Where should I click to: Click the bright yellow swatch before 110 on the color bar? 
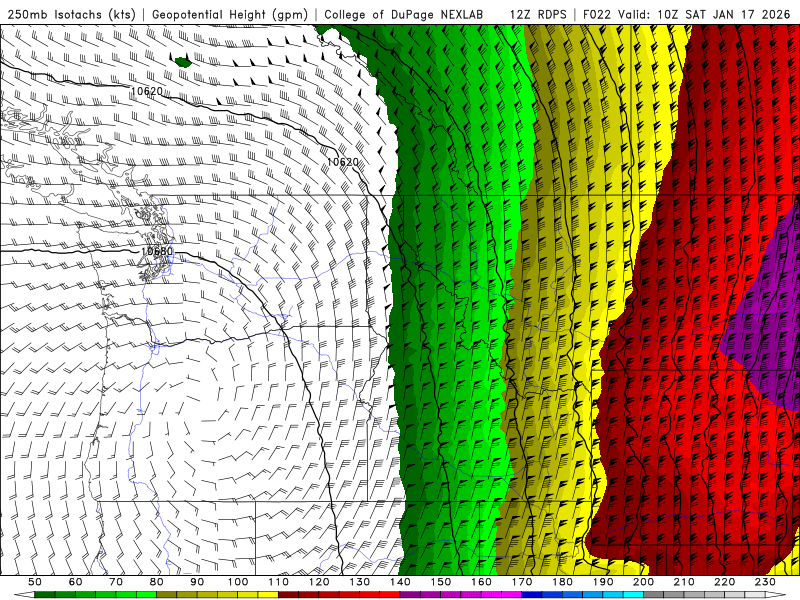[268, 595]
